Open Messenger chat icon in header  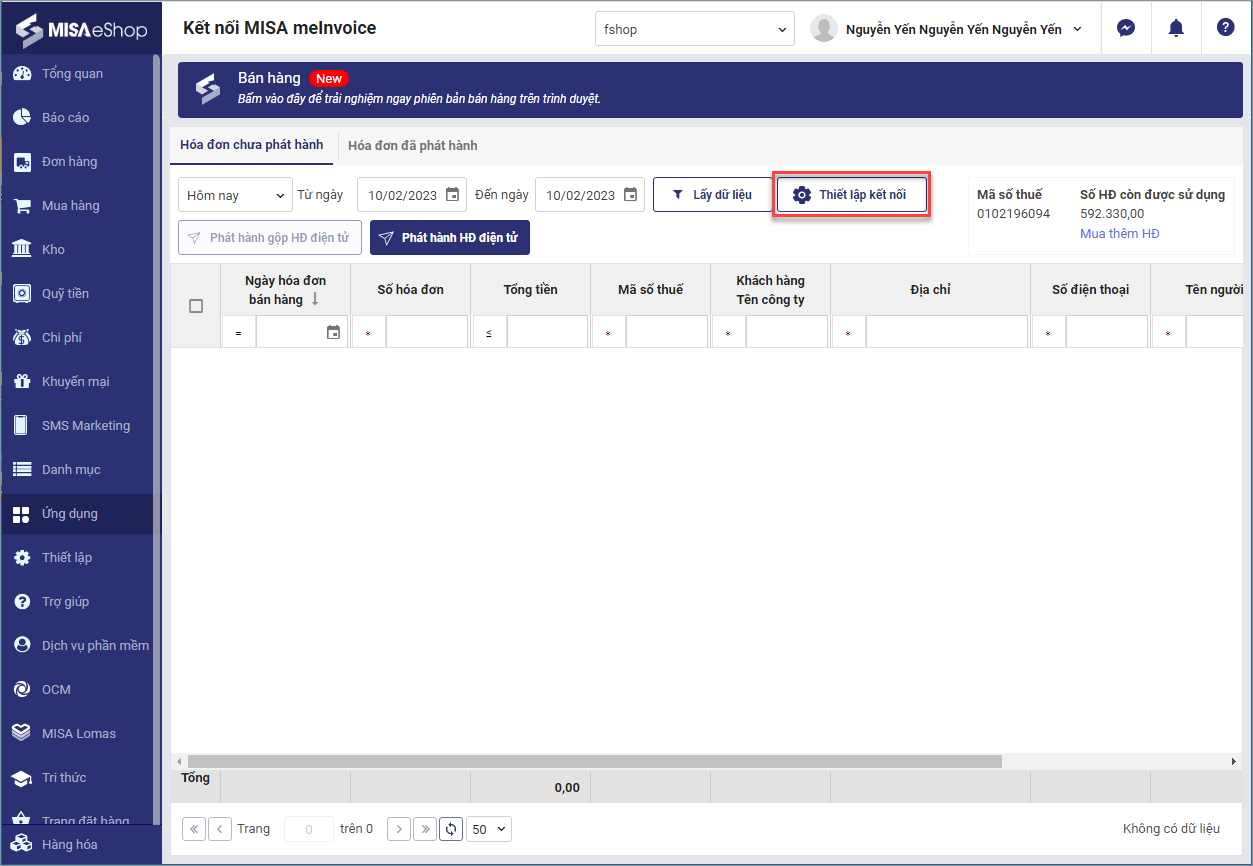(1126, 28)
